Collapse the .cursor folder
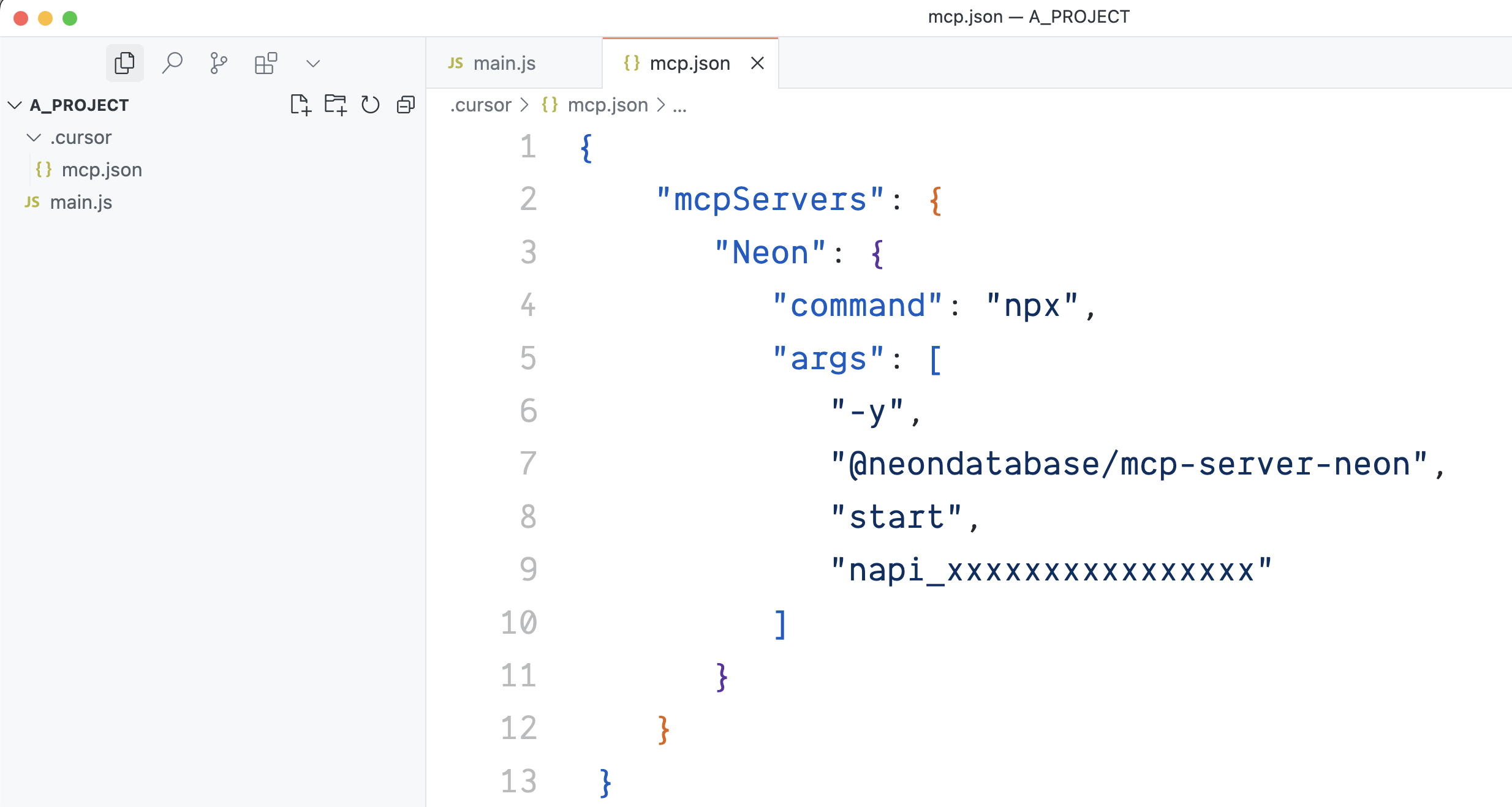 pos(35,137)
